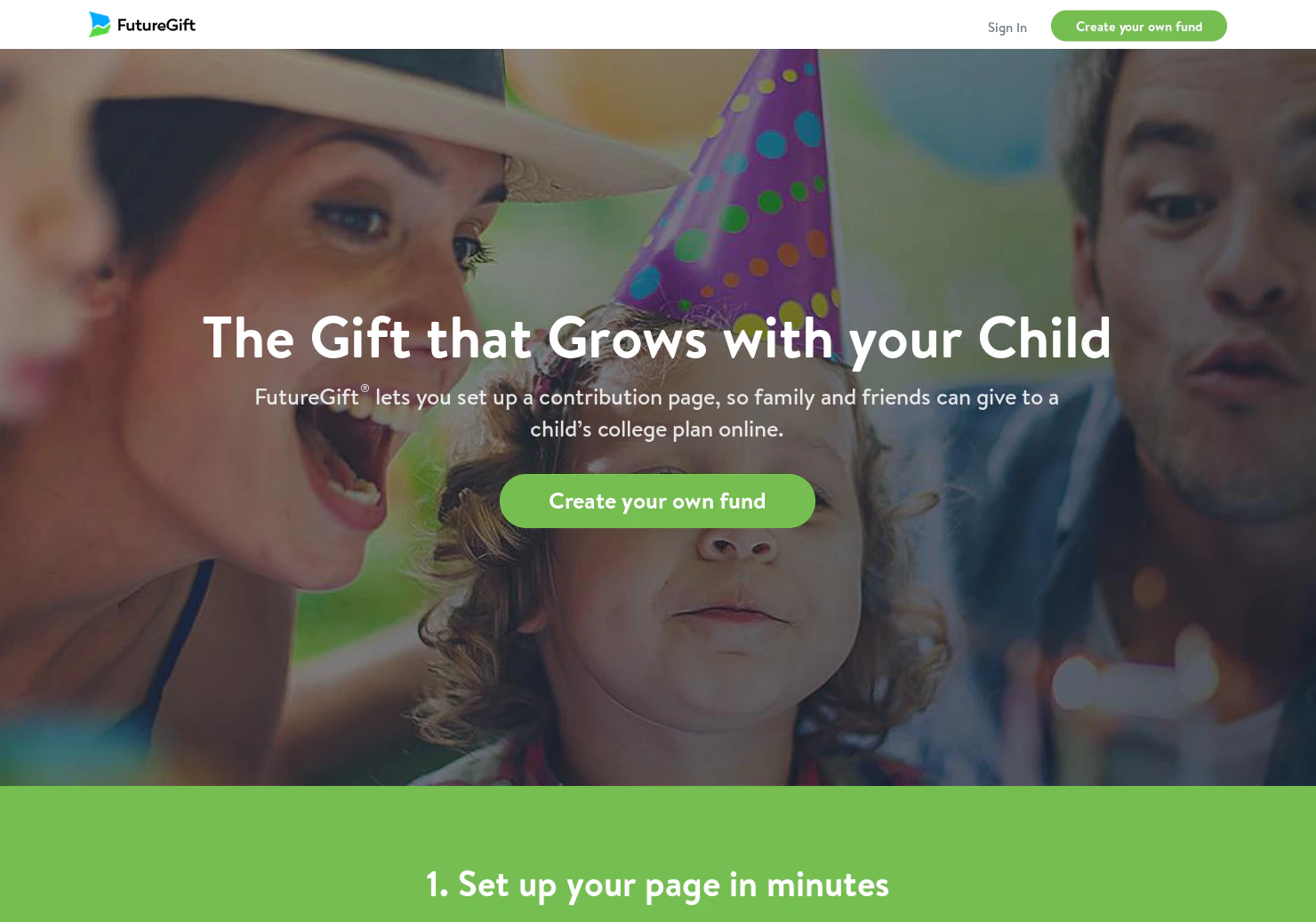Click the Set up your page heading
The width and height of the screenshot is (1316, 922).
click(x=657, y=885)
